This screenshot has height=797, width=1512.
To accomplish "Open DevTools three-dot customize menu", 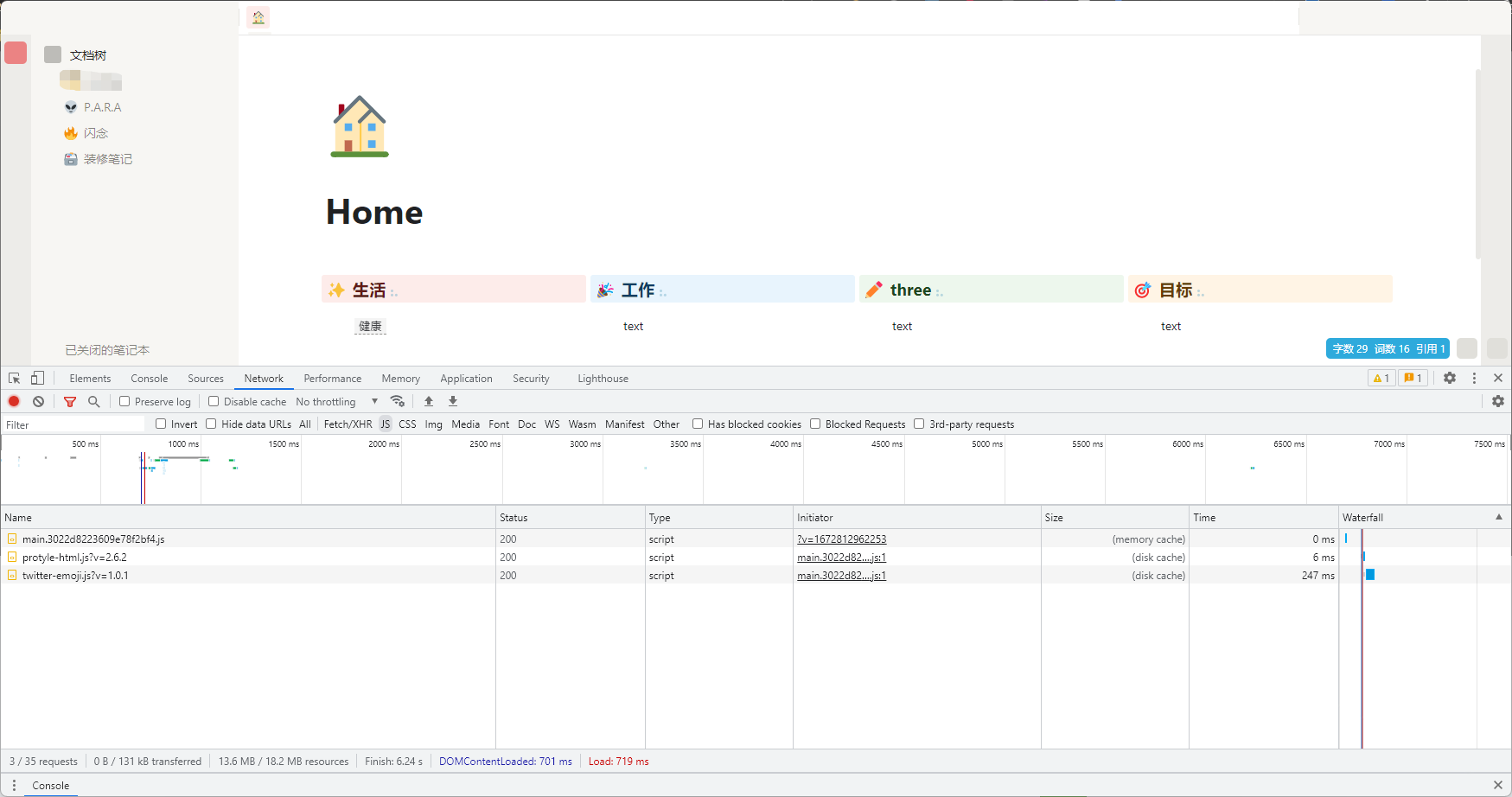I will coord(1474,379).
